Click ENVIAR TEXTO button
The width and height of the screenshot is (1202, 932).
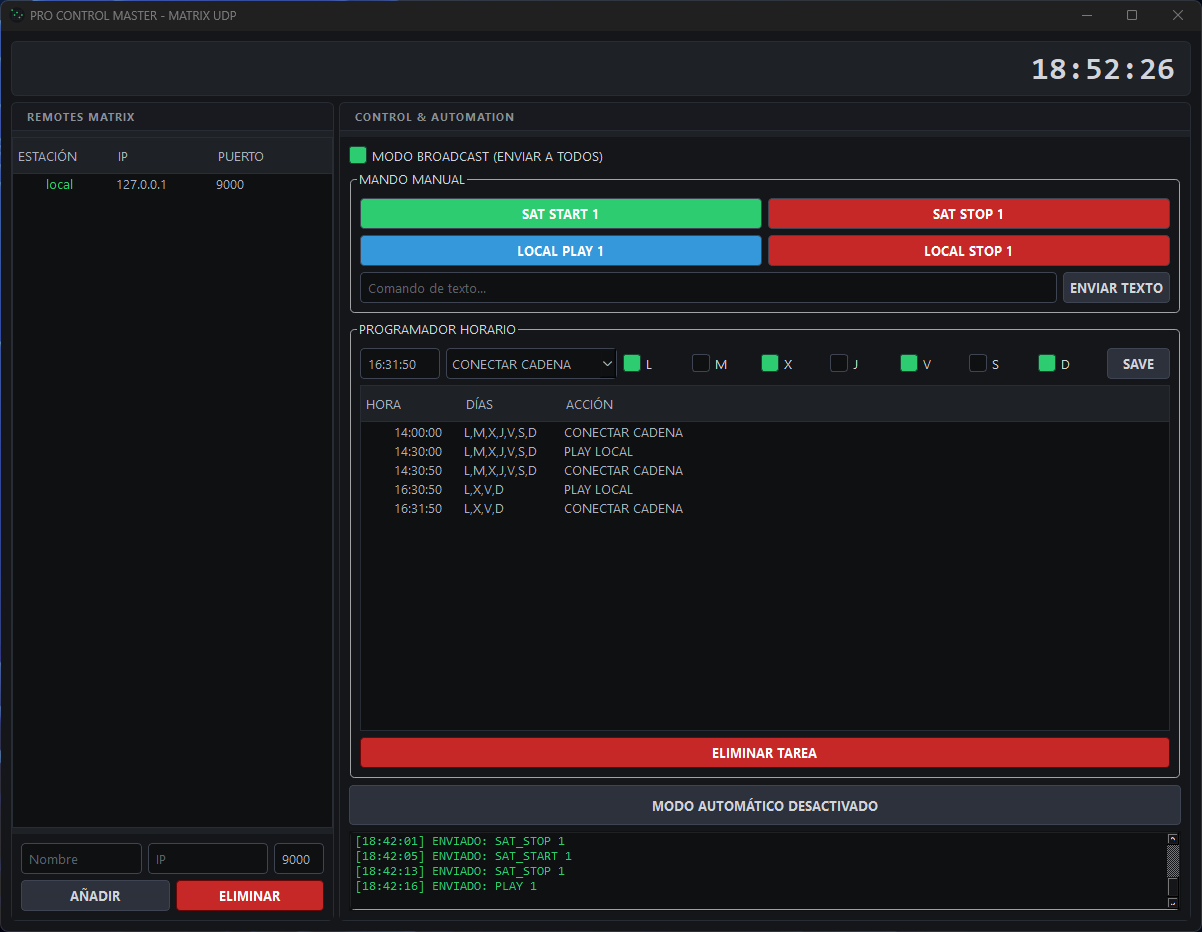pyautogui.click(x=1116, y=288)
